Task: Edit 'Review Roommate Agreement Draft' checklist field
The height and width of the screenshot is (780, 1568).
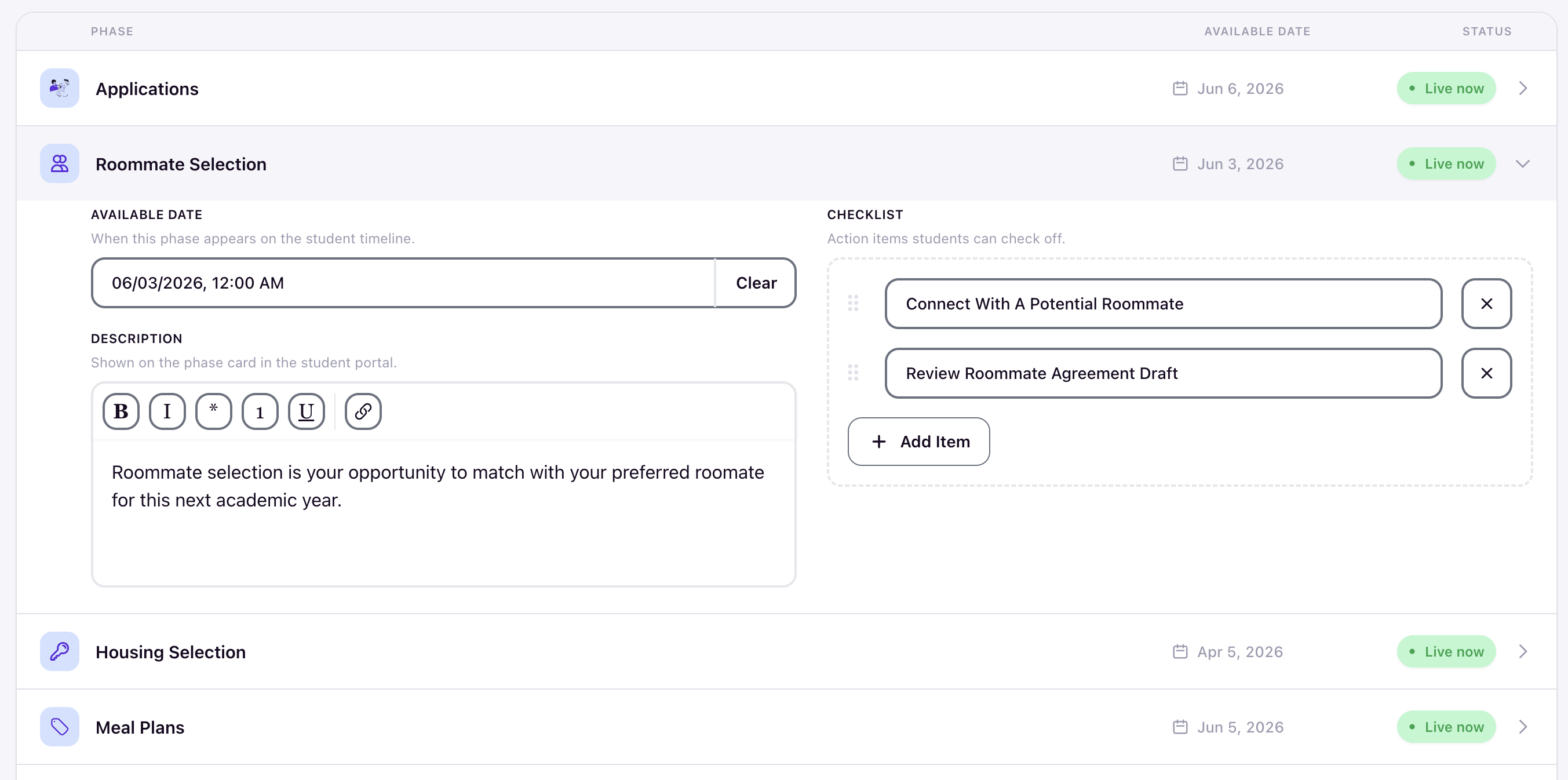Action: pyautogui.click(x=1163, y=373)
